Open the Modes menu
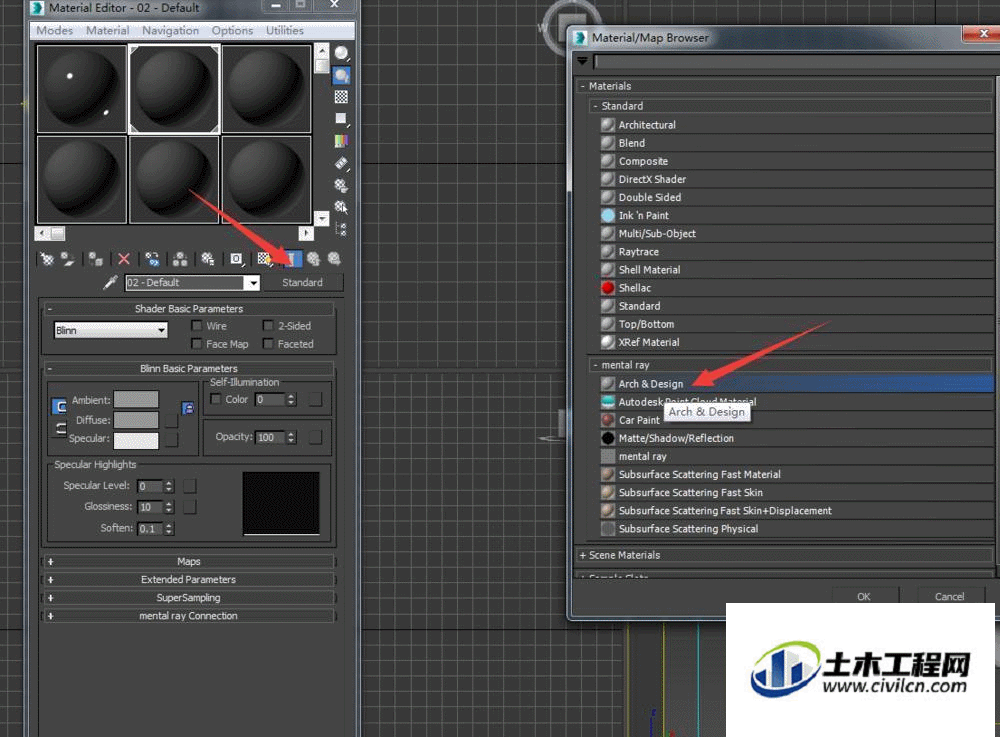1000x737 pixels. pos(54,31)
